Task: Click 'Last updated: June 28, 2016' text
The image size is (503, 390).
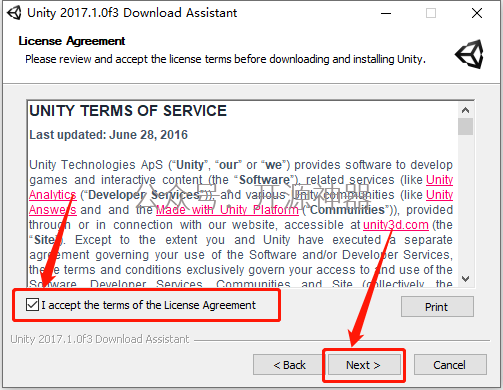Action: click(109, 135)
